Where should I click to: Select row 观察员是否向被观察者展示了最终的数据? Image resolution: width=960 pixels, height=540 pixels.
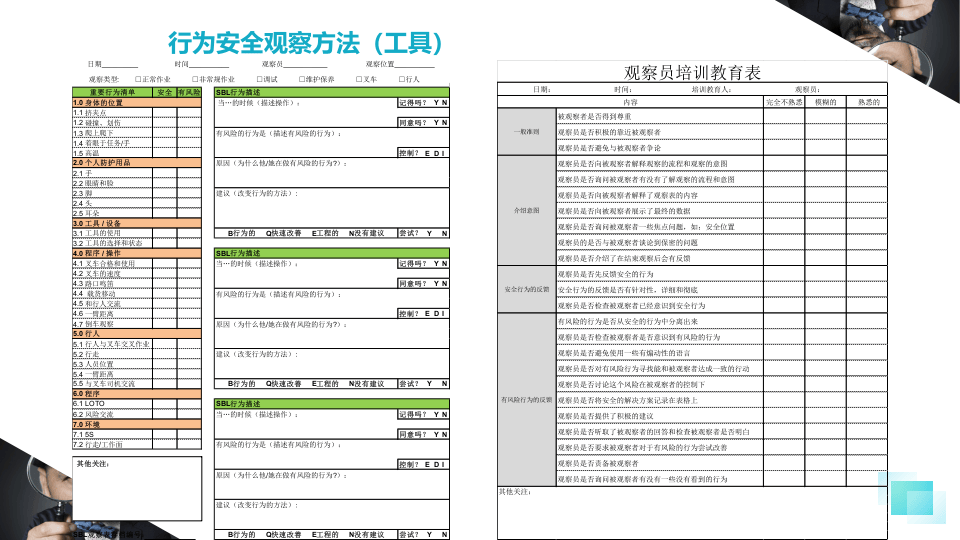[722, 211]
